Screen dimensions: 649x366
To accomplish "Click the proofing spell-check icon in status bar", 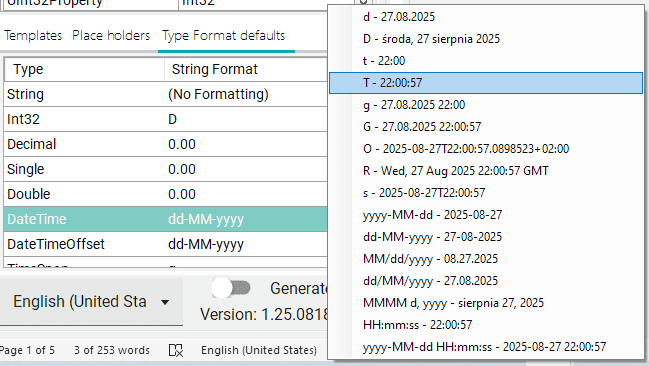I will (176, 350).
